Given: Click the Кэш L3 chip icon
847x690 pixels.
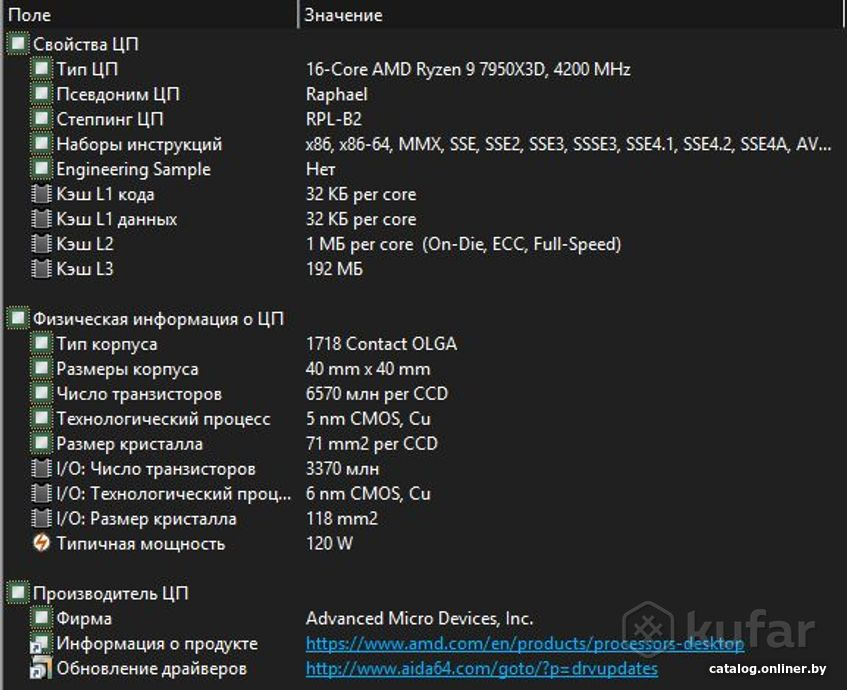Looking at the screenshot, I should pos(40,269).
